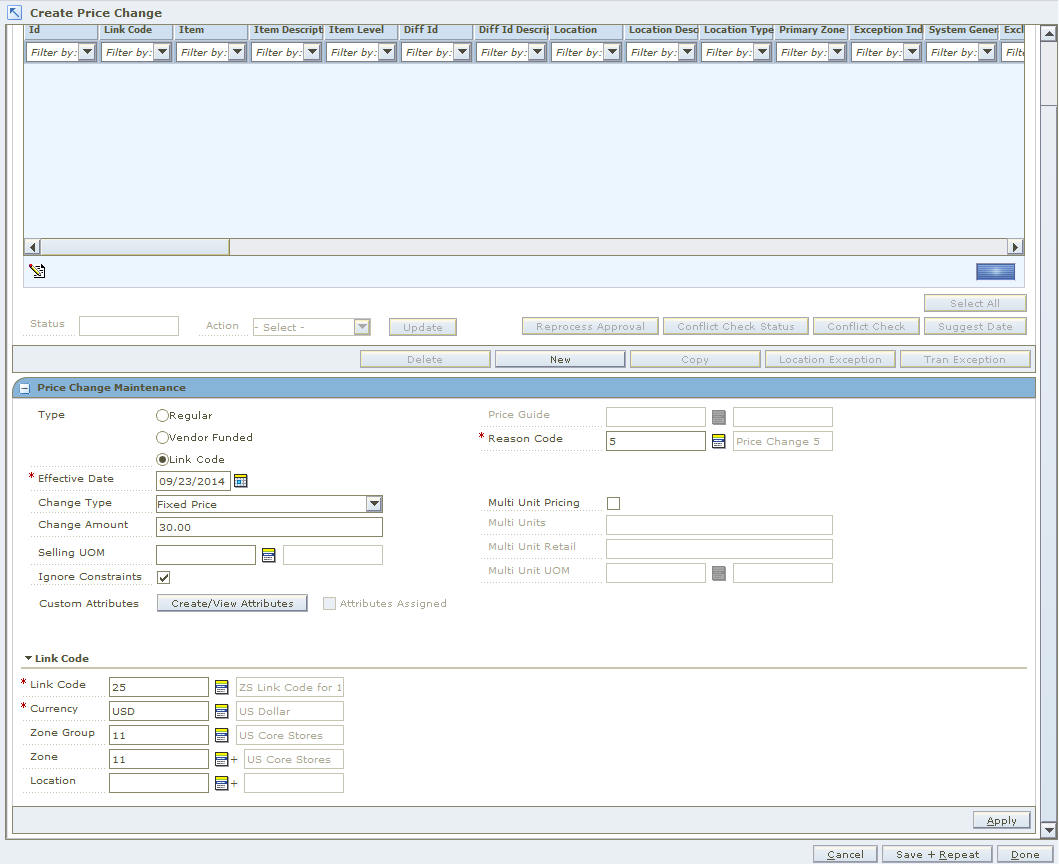Image resolution: width=1059 pixels, height=864 pixels.
Task: Open the Selling UOM lookup list
Action: coord(268,555)
